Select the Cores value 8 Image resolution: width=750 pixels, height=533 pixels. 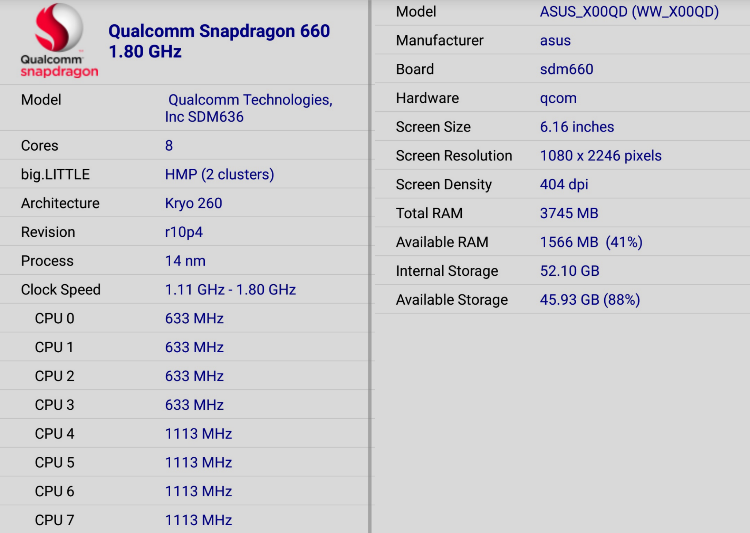pos(169,145)
